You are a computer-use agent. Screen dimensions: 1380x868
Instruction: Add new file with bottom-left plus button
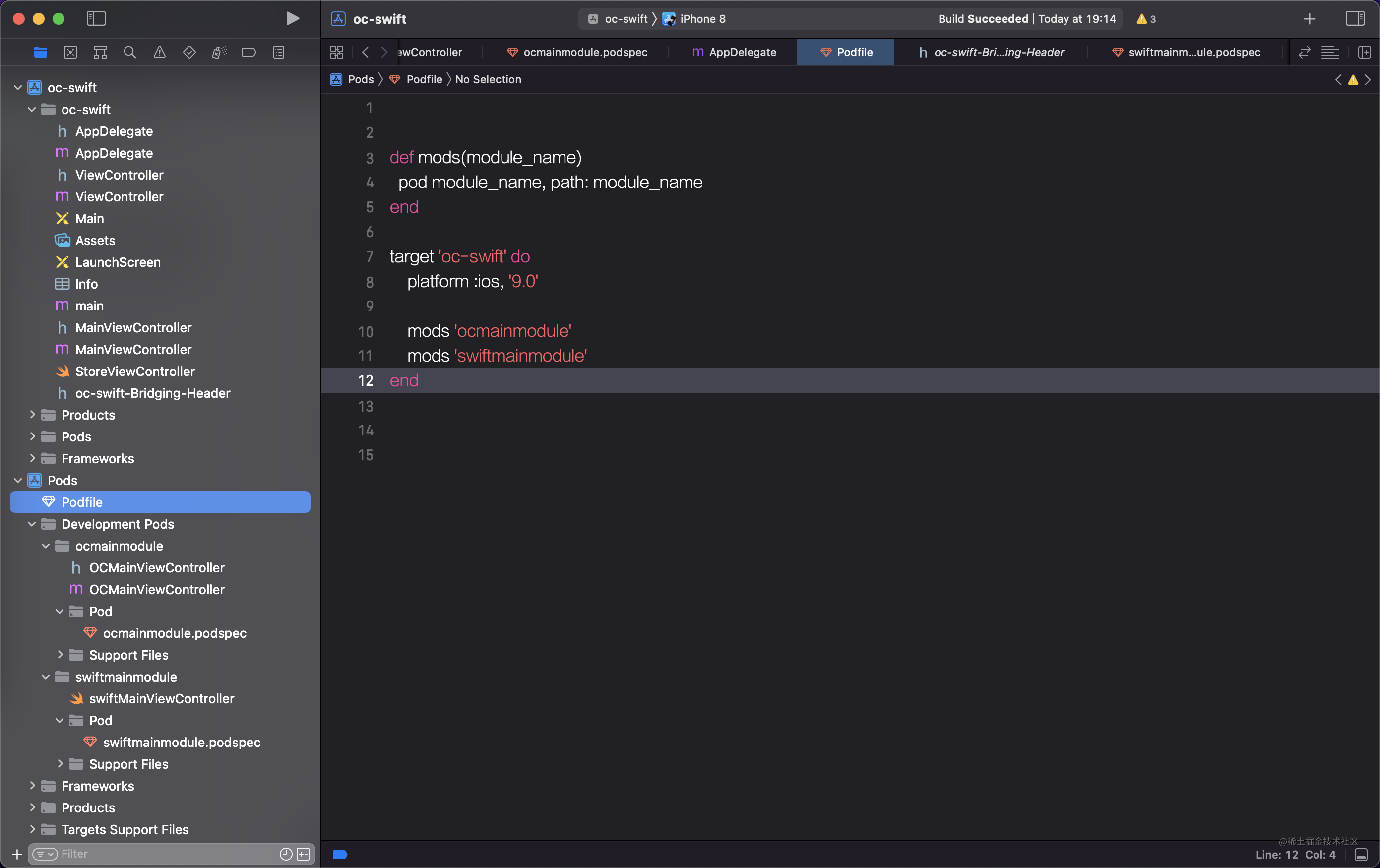[17, 854]
